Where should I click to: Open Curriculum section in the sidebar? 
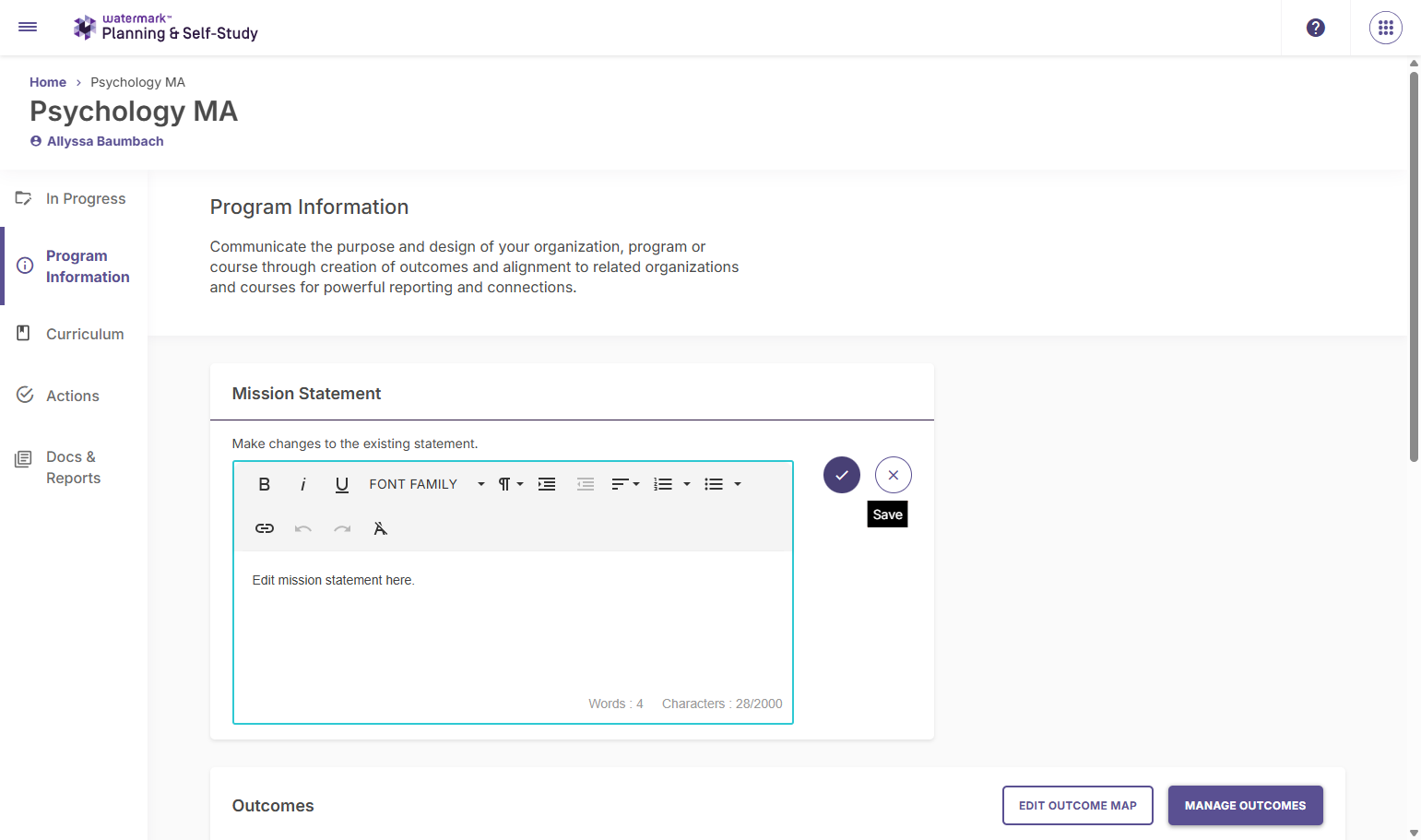(74, 334)
